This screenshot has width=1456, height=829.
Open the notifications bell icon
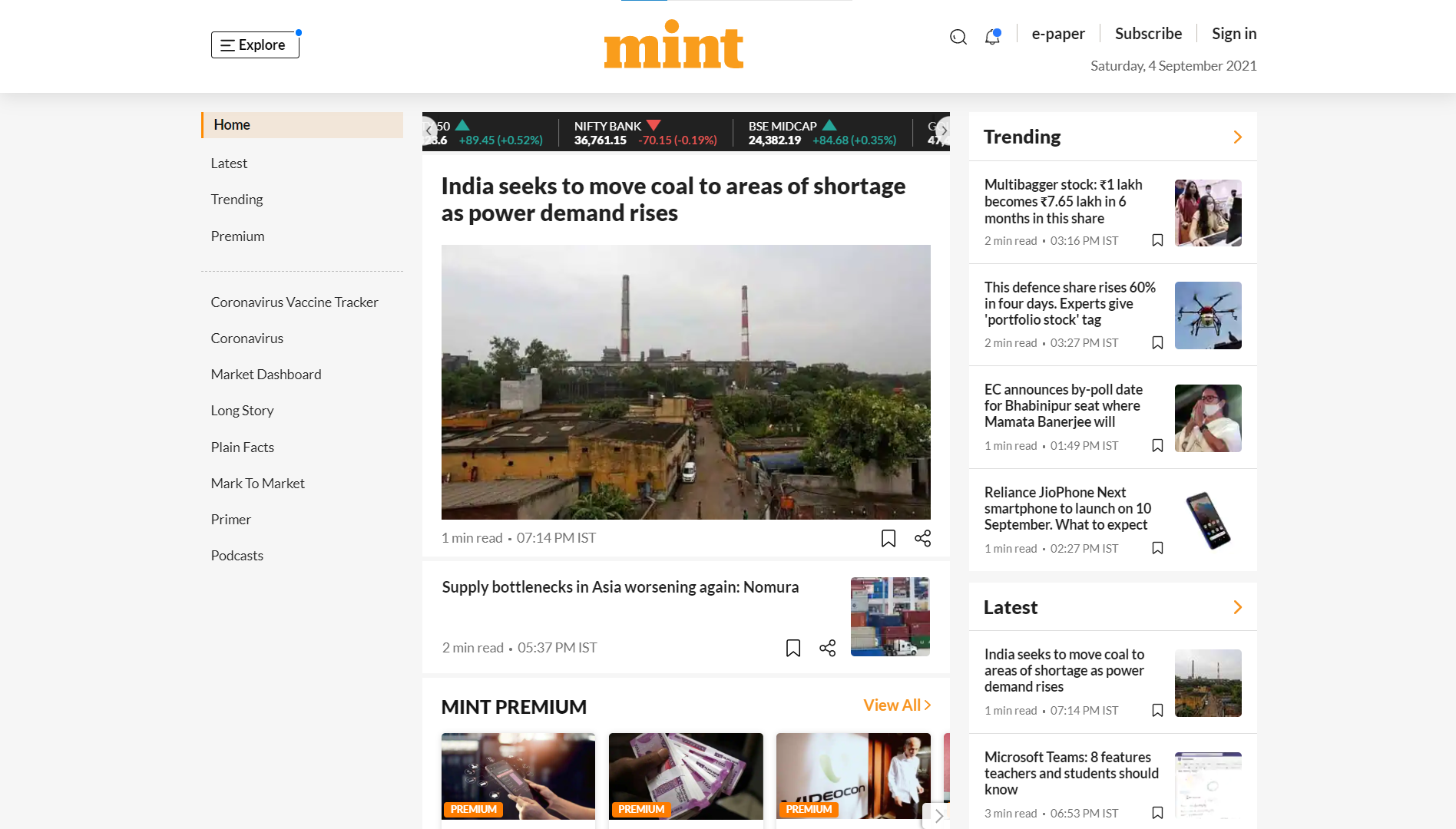[x=993, y=36]
